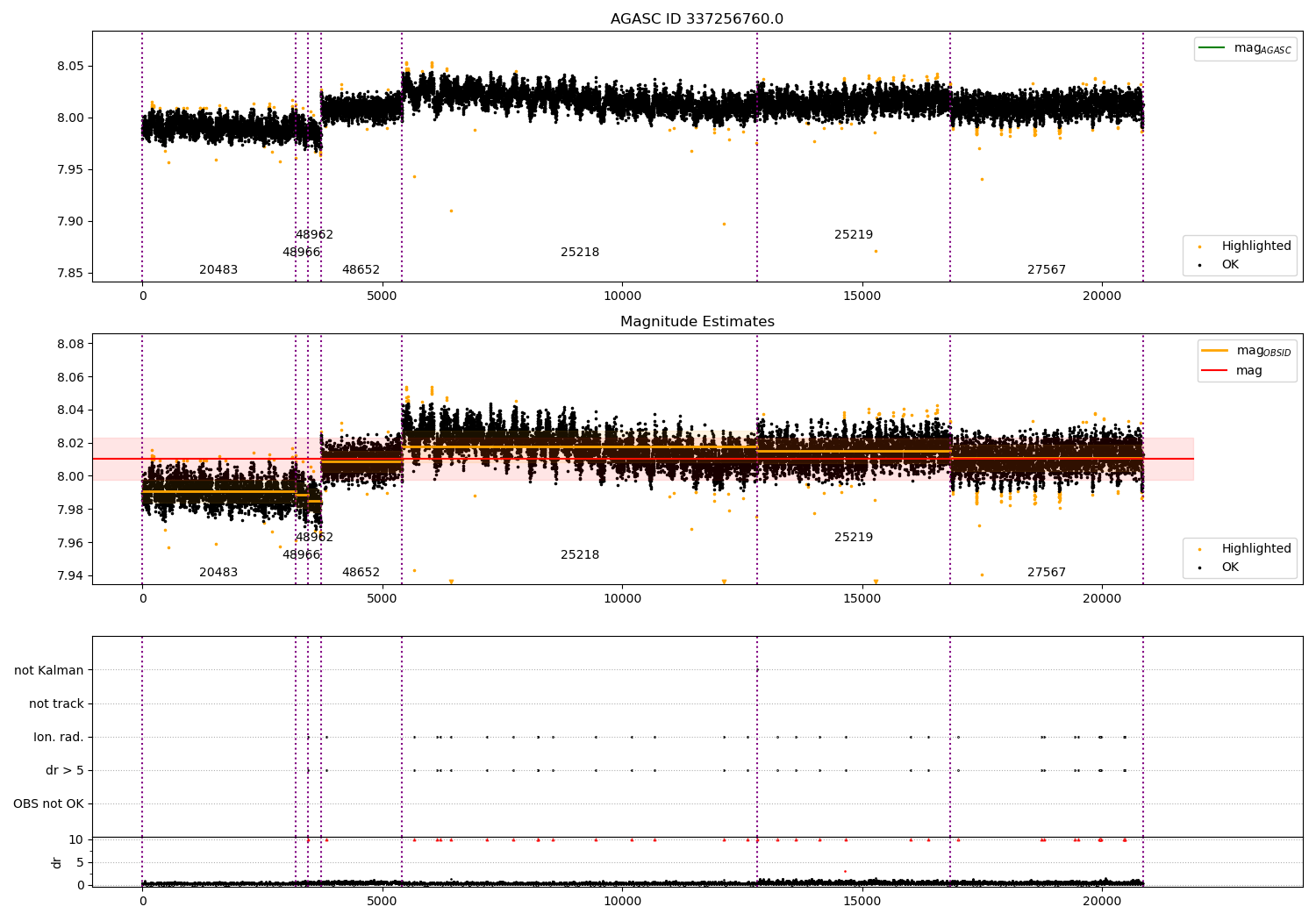Click the lone point on the 'not Kalman' row
Screen dimensions: 1316x921
click(757, 670)
